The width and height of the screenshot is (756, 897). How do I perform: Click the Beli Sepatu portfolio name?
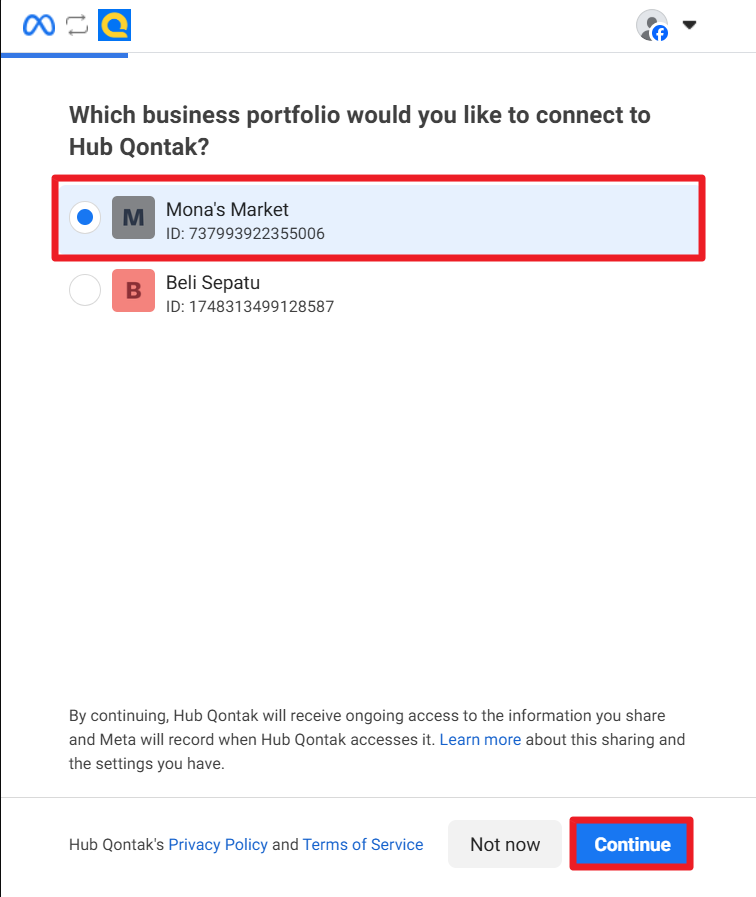click(213, 283)
